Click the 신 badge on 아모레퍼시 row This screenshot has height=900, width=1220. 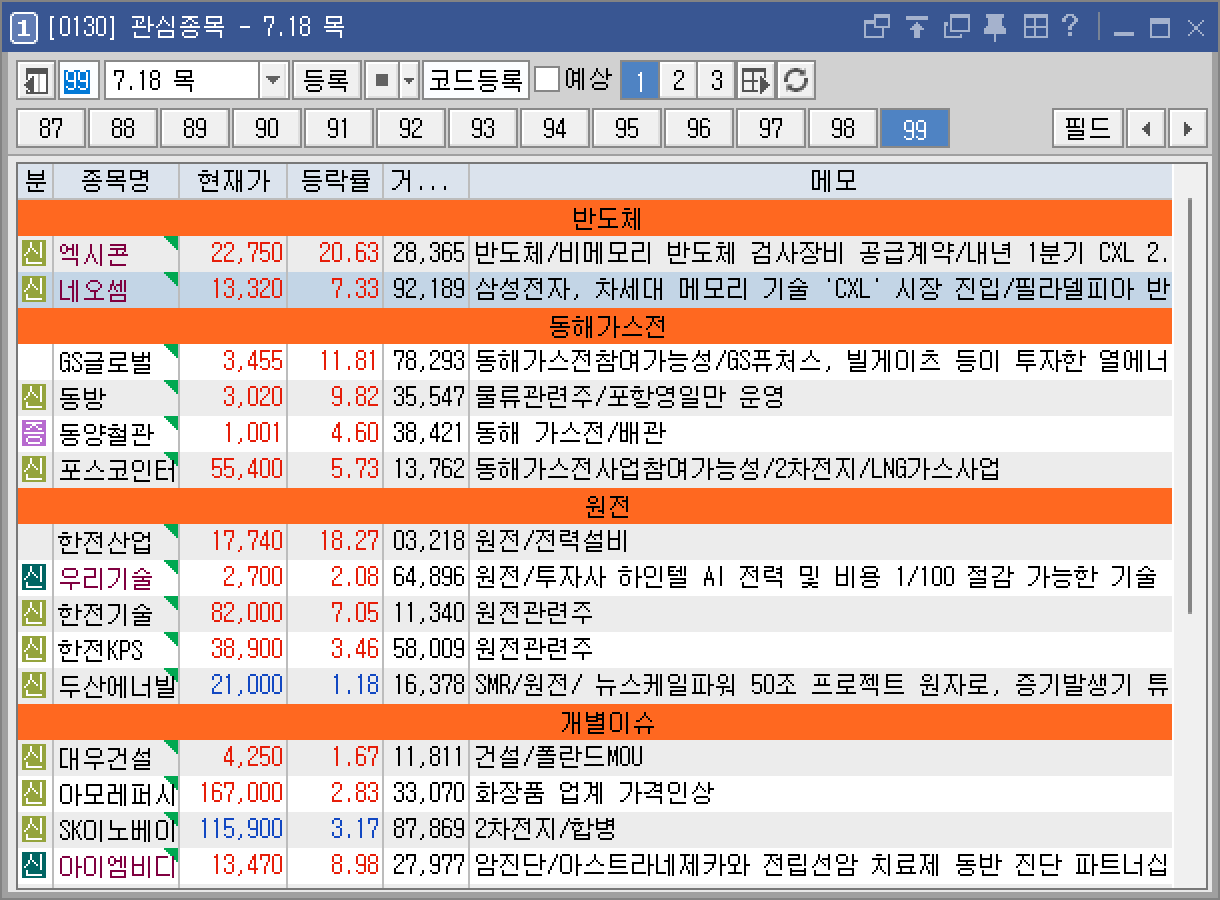click(x=35, y=793)
